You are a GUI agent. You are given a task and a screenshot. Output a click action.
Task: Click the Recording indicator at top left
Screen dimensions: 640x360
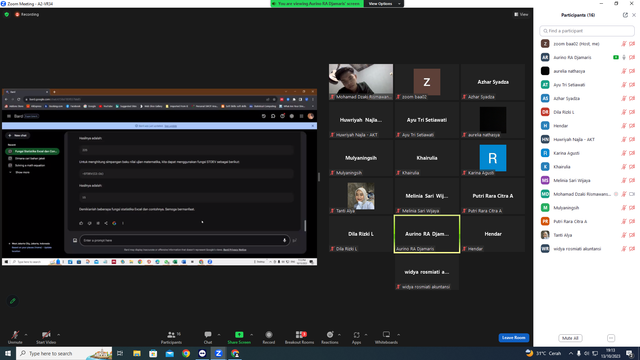[27, 14]
